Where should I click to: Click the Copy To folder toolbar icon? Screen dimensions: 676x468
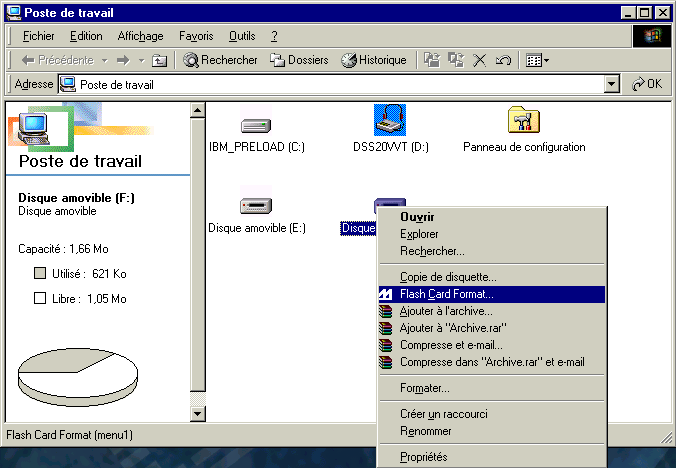(x=456, y=60)
